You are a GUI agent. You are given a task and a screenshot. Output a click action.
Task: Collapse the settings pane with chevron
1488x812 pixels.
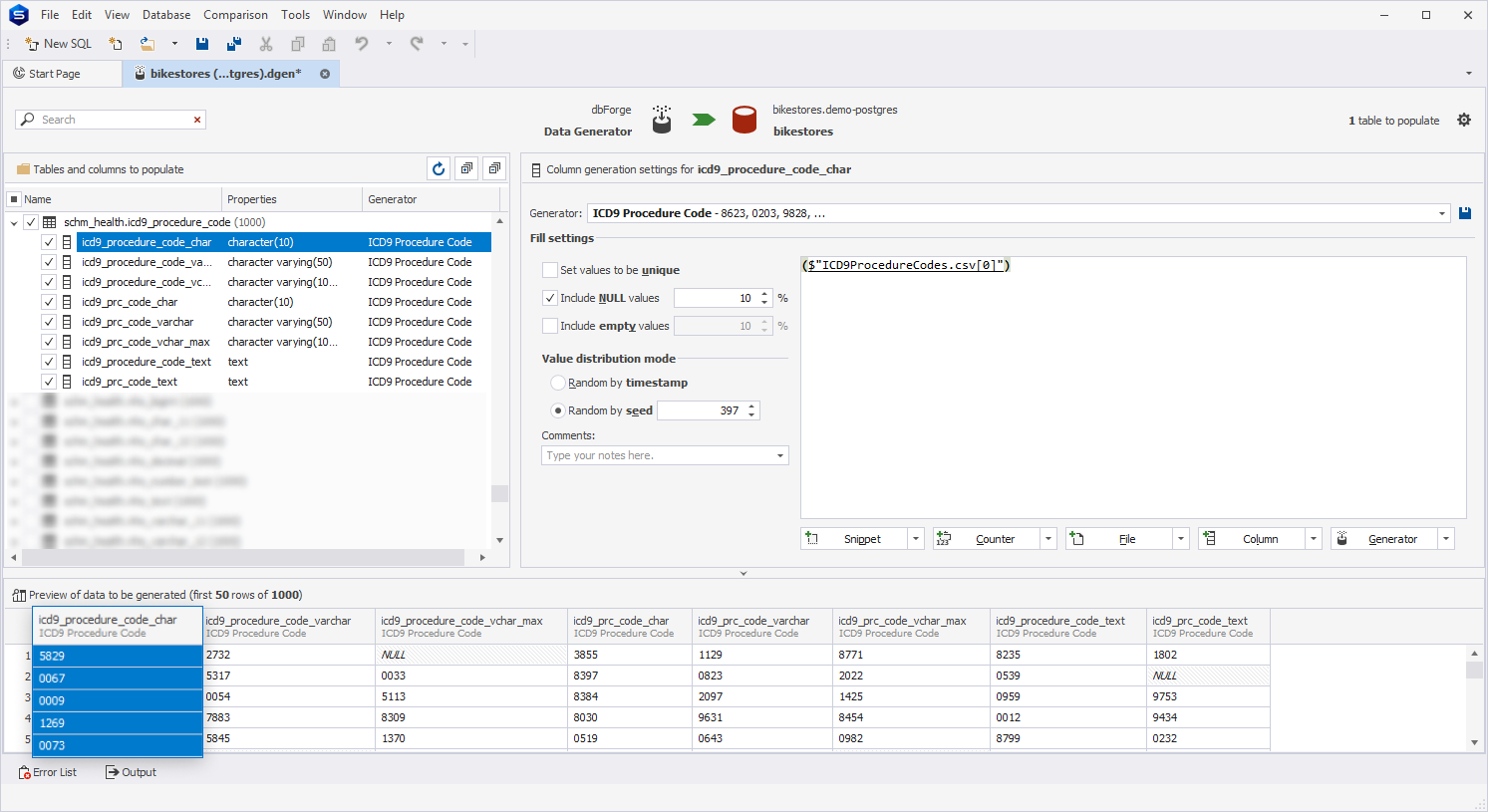[744, 573]
